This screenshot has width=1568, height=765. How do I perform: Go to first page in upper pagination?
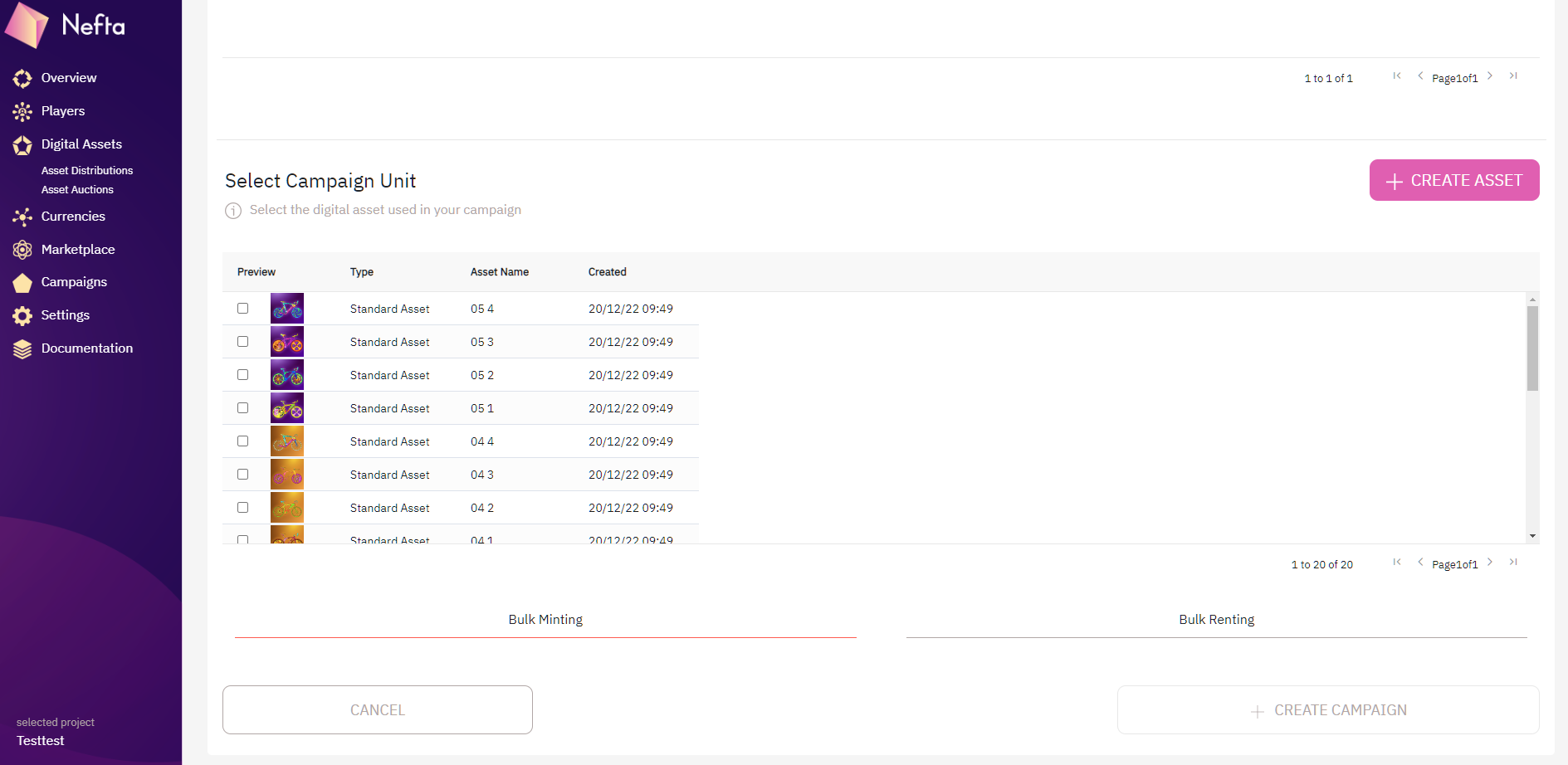click(1397, 76)
